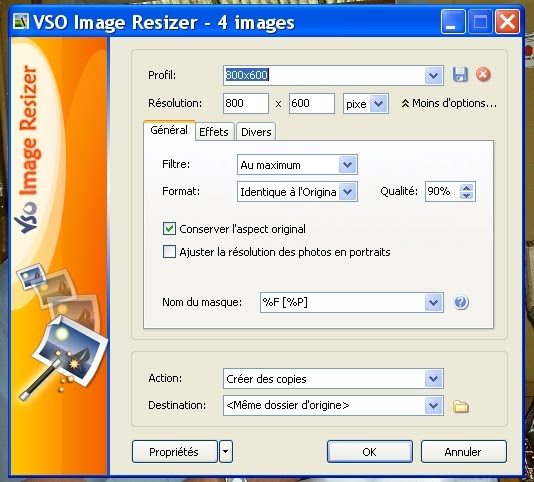Increase Qualité with up arrow
This screenshot has height=482, width=534.
point(467,188)
